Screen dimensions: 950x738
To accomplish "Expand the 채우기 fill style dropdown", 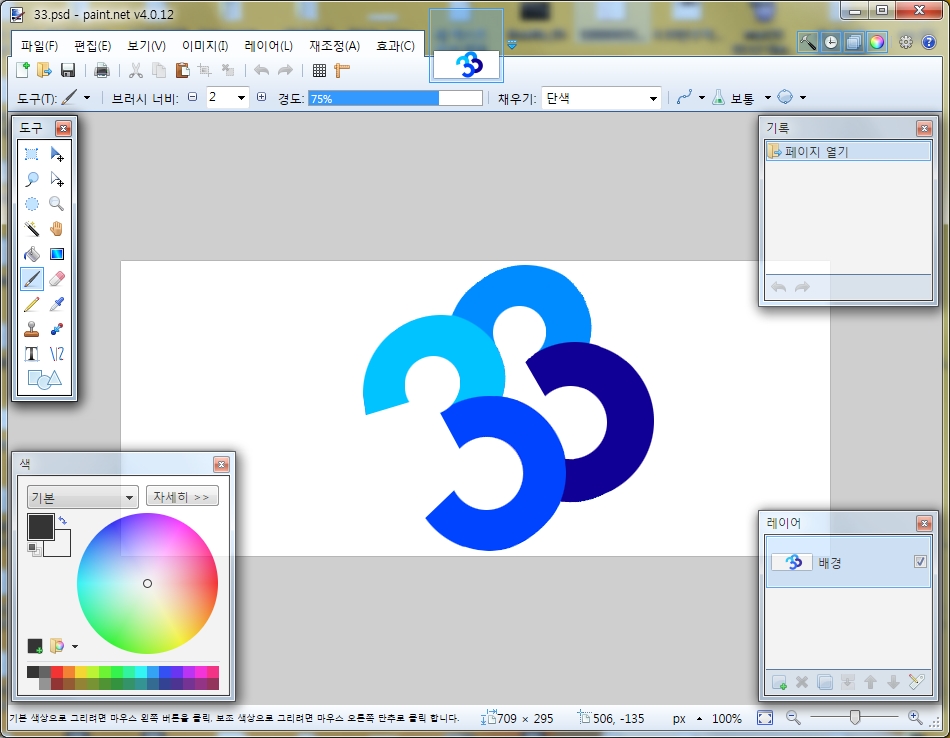I will click(x=653, y=98).
